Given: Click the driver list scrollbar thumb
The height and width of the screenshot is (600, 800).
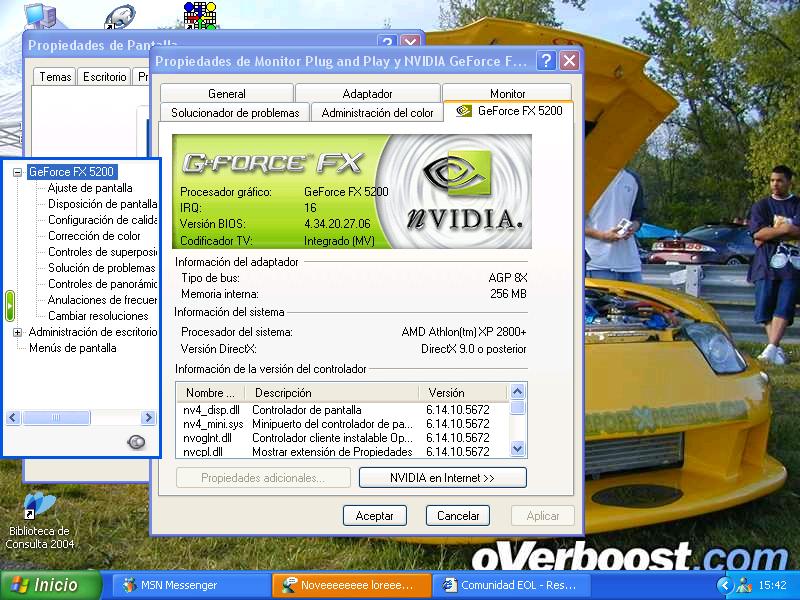Looking at the screenshot, I should point(517,408).
